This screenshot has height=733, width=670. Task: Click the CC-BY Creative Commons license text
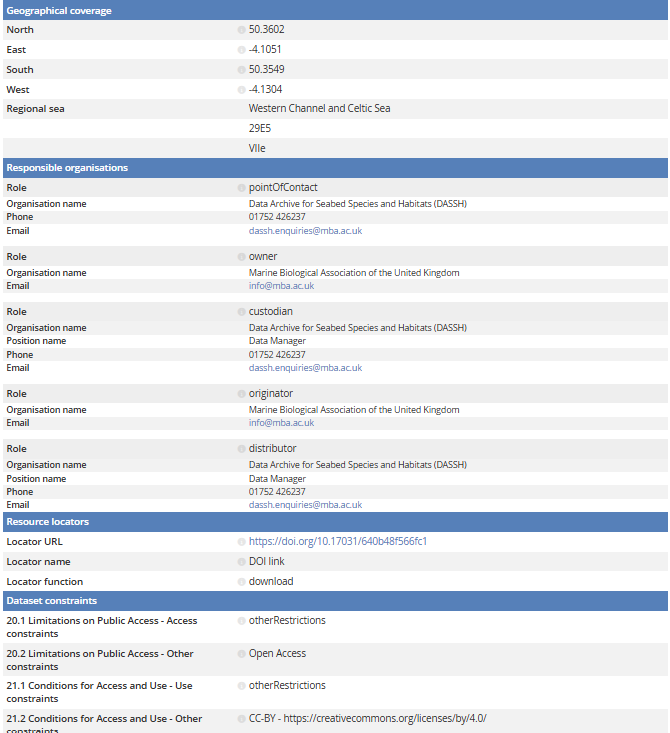367,718
